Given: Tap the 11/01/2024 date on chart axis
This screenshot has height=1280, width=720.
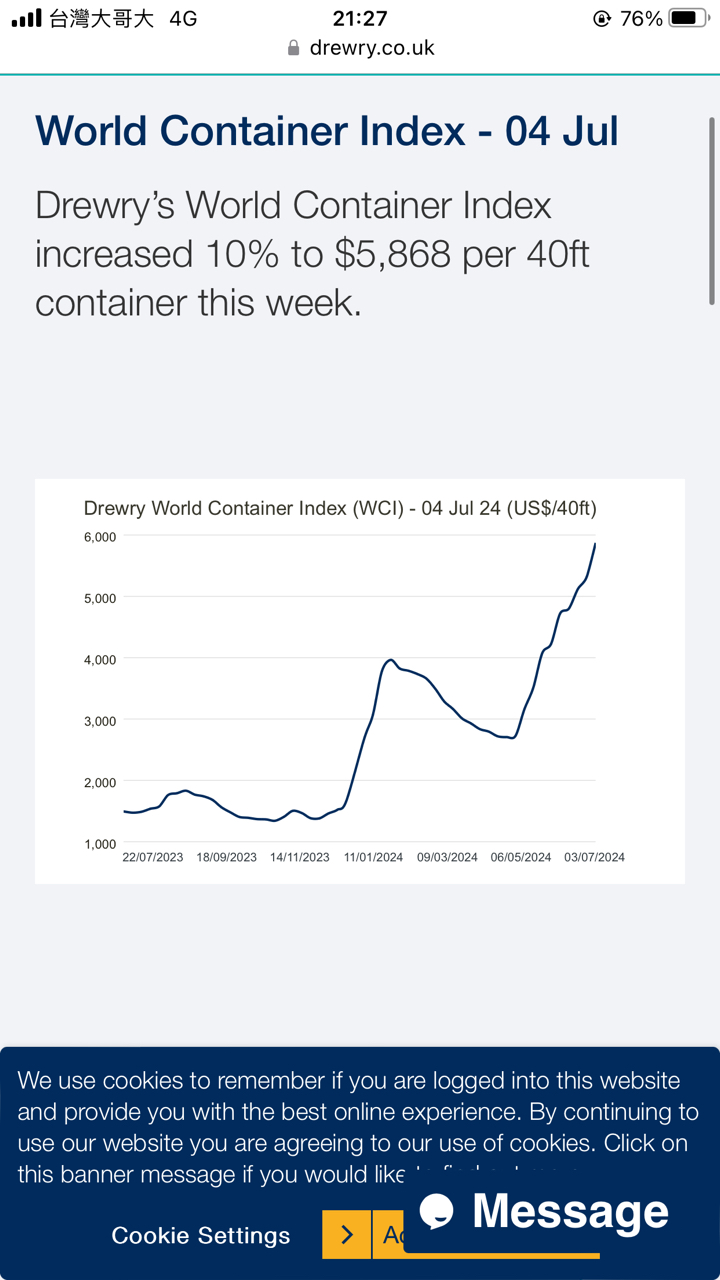Looking at the screenshot, I should (374, 857).
